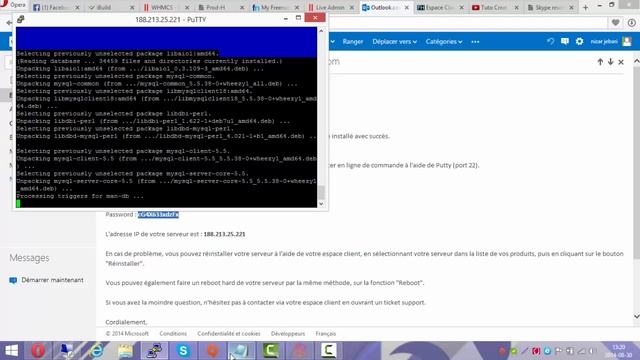
Task: Click the nizar jebari account name
Action: 604,41
